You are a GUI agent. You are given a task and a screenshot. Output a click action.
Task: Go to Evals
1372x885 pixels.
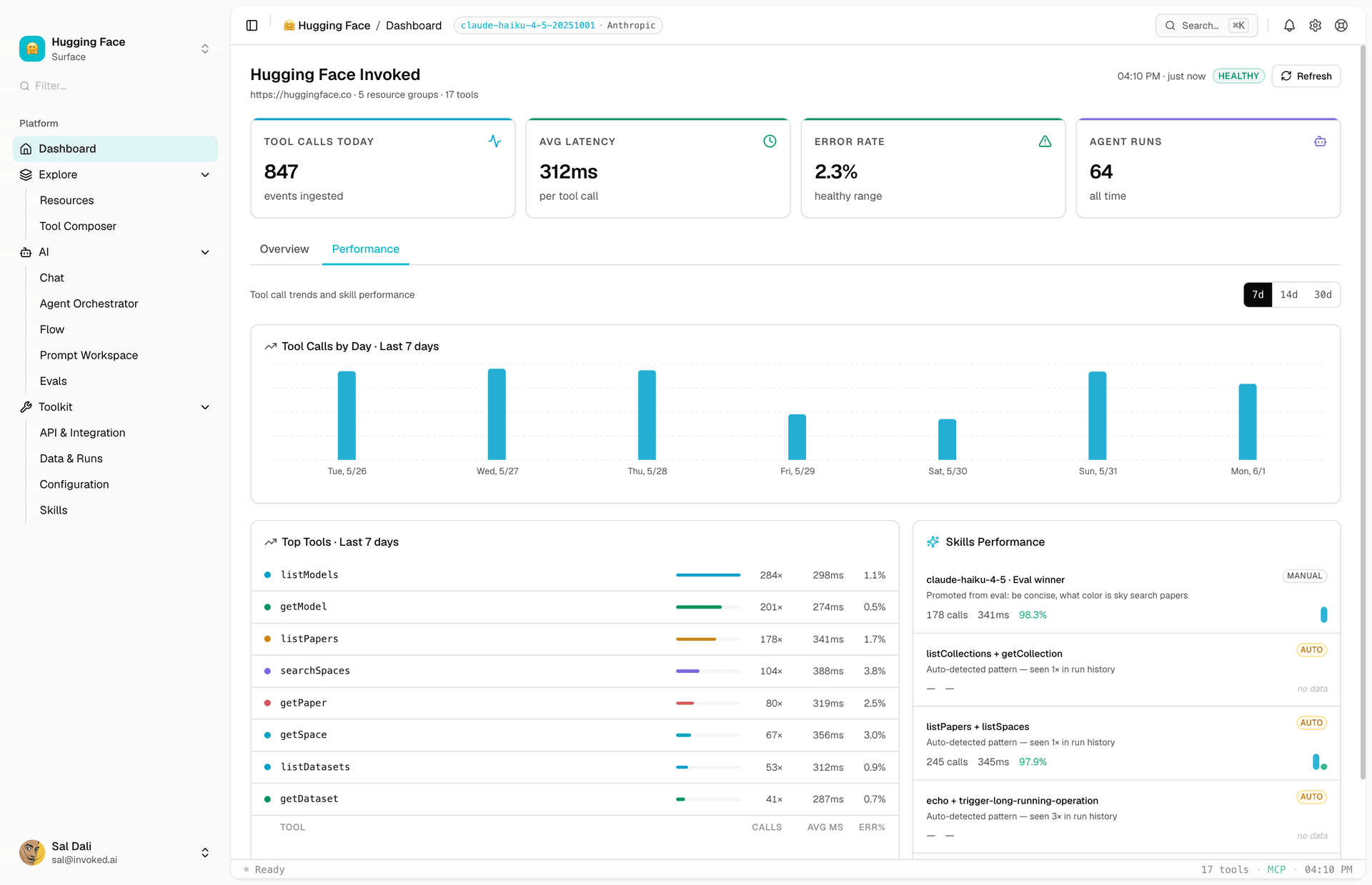coord(53,381)
